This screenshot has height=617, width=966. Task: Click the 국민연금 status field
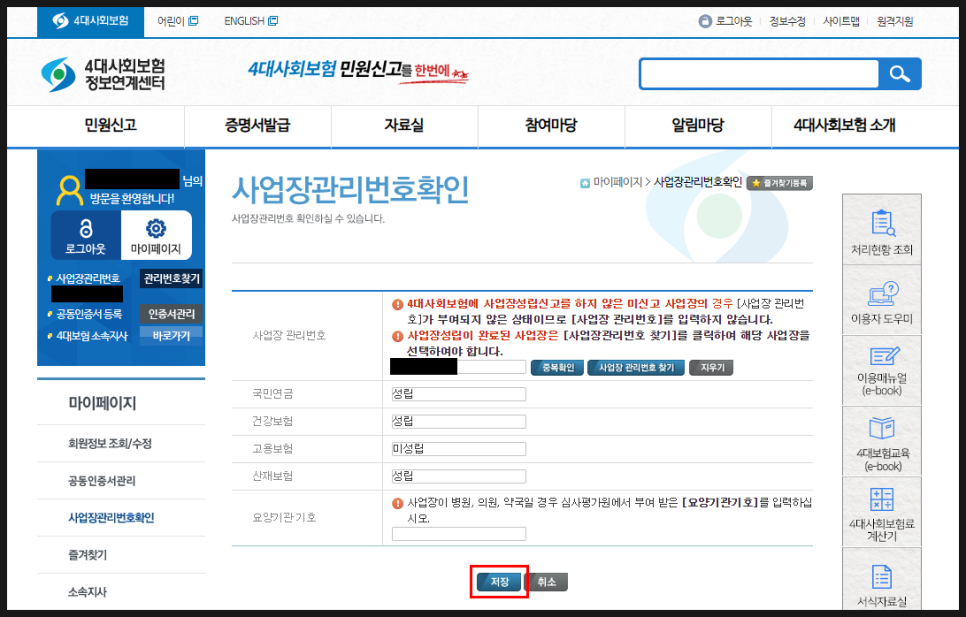coord(458,394)
